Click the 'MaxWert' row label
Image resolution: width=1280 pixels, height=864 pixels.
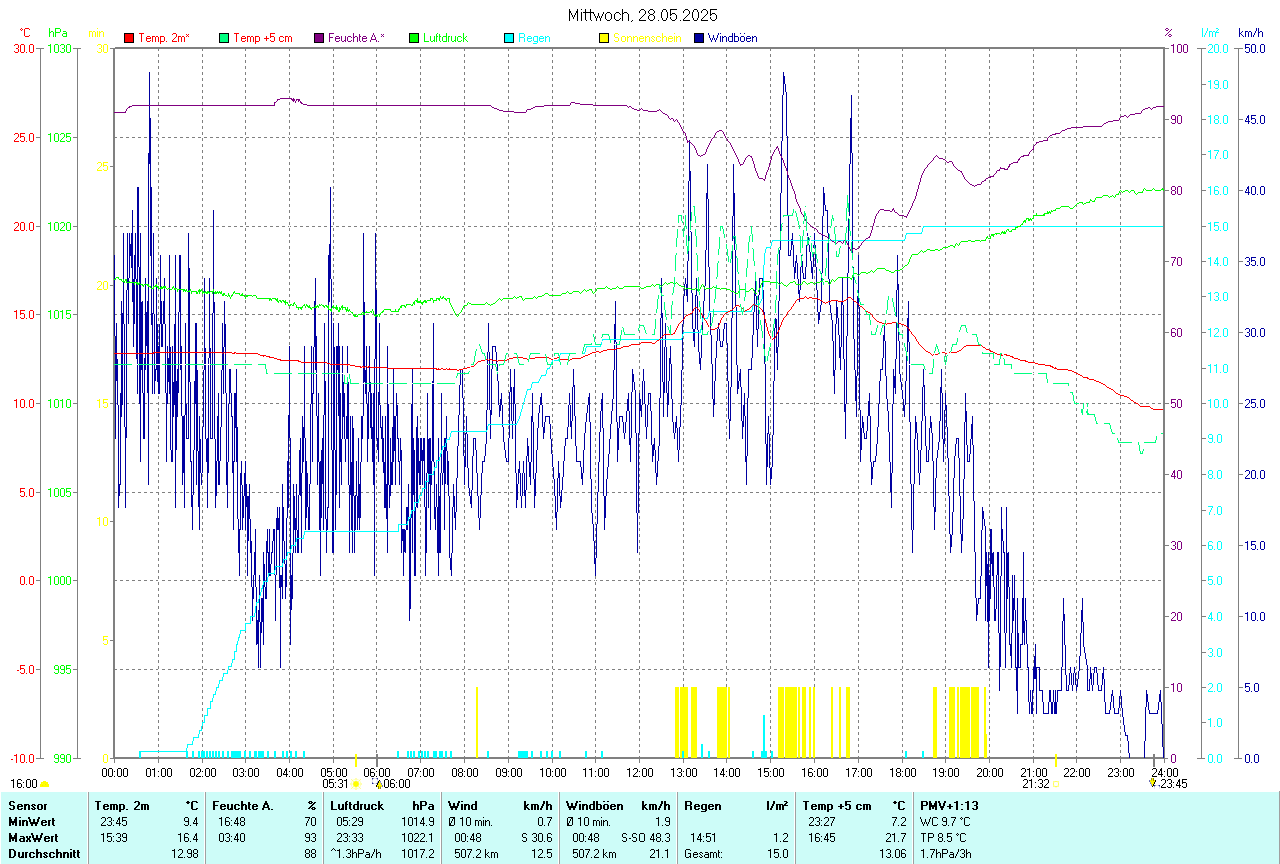click(x=31, y=838)
